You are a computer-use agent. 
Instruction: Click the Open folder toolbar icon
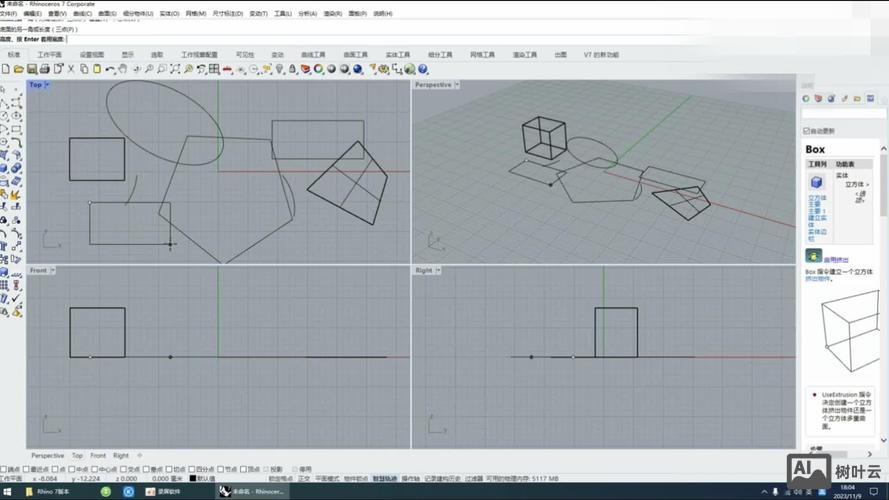coord(19,70)
